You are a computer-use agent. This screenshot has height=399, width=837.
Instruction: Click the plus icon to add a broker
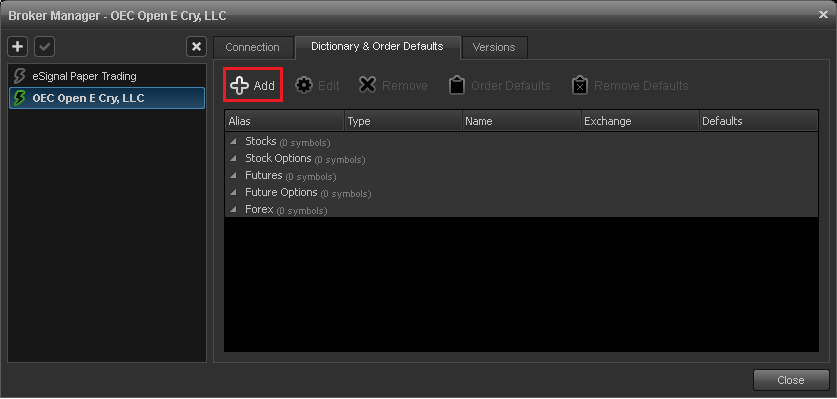coord(18,47)
